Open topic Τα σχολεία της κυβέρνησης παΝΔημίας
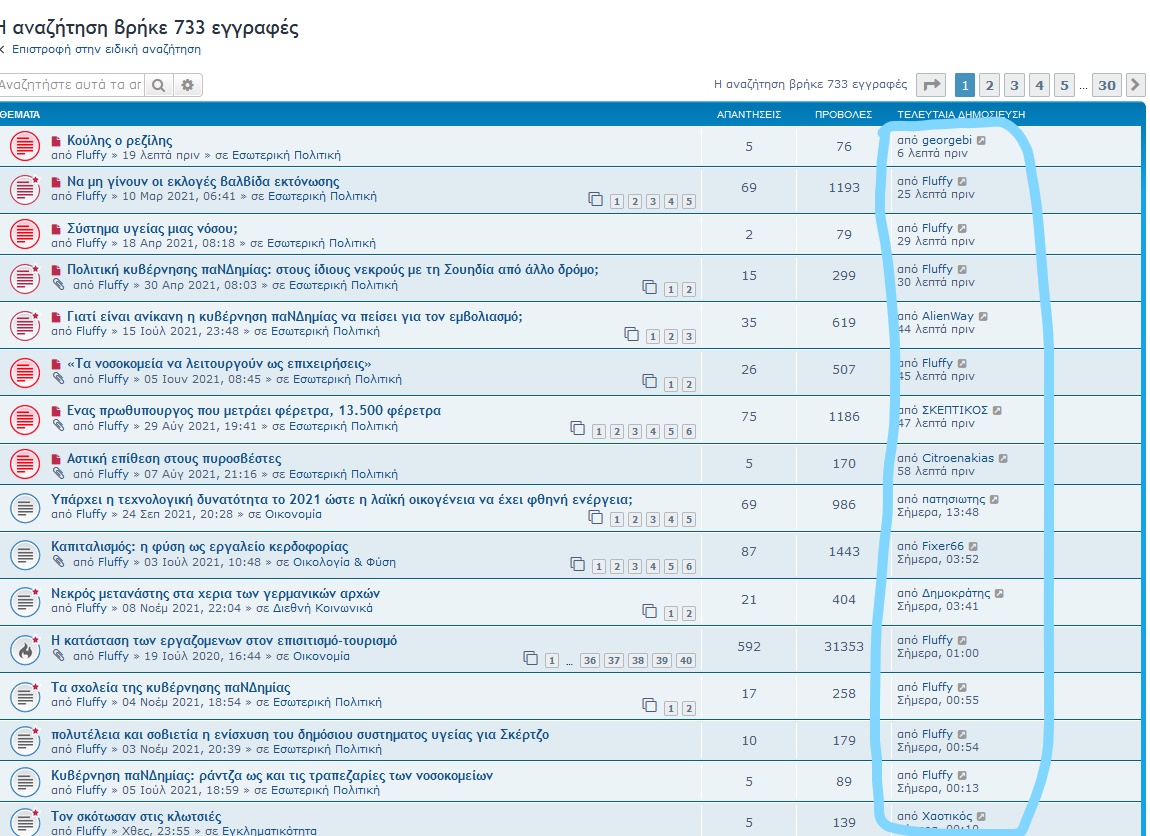 pyautogui.click(x=170, y=687)
